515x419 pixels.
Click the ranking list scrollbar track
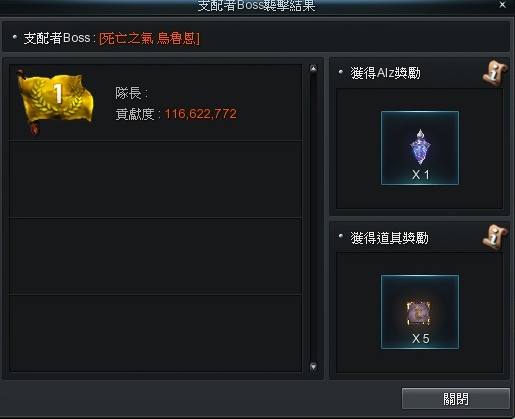point(313,218)
